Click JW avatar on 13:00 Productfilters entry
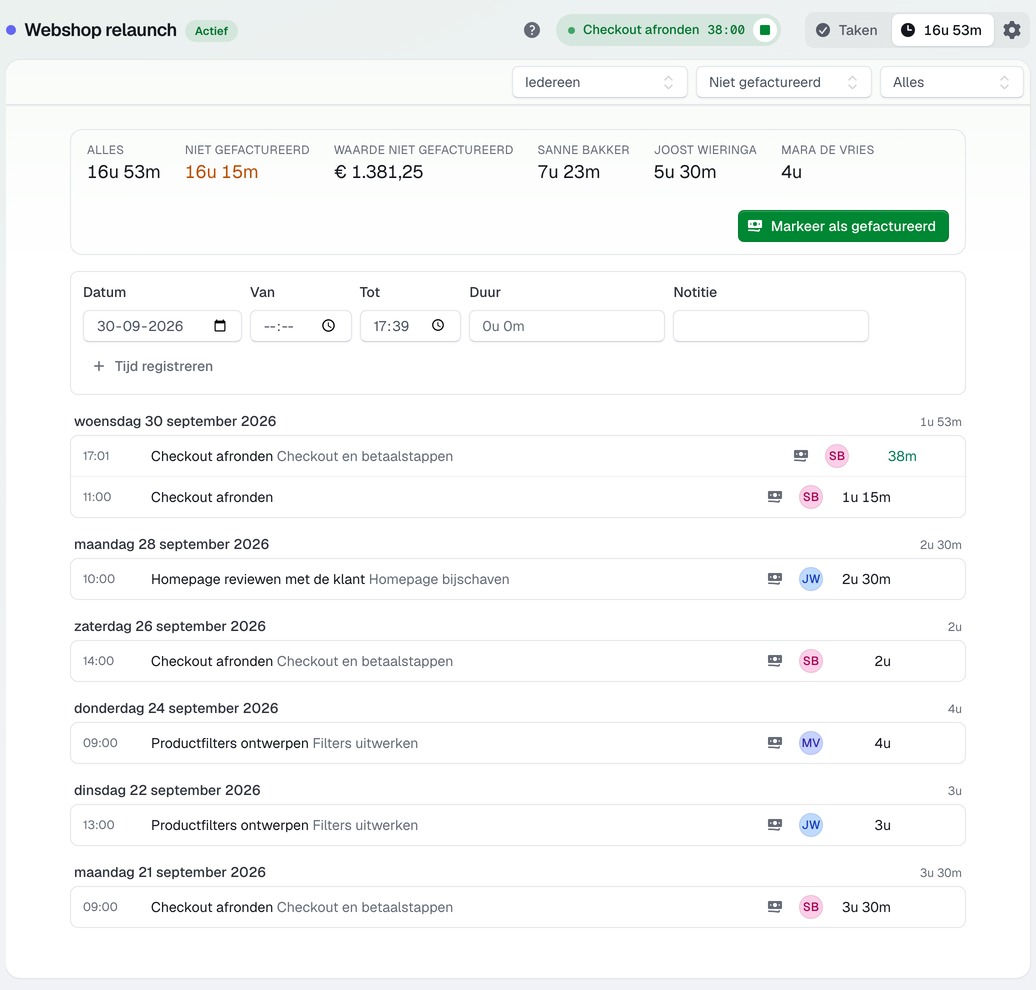Image resolution: width=1036 pixels, height=990 pixels. (x=811, y=825)
